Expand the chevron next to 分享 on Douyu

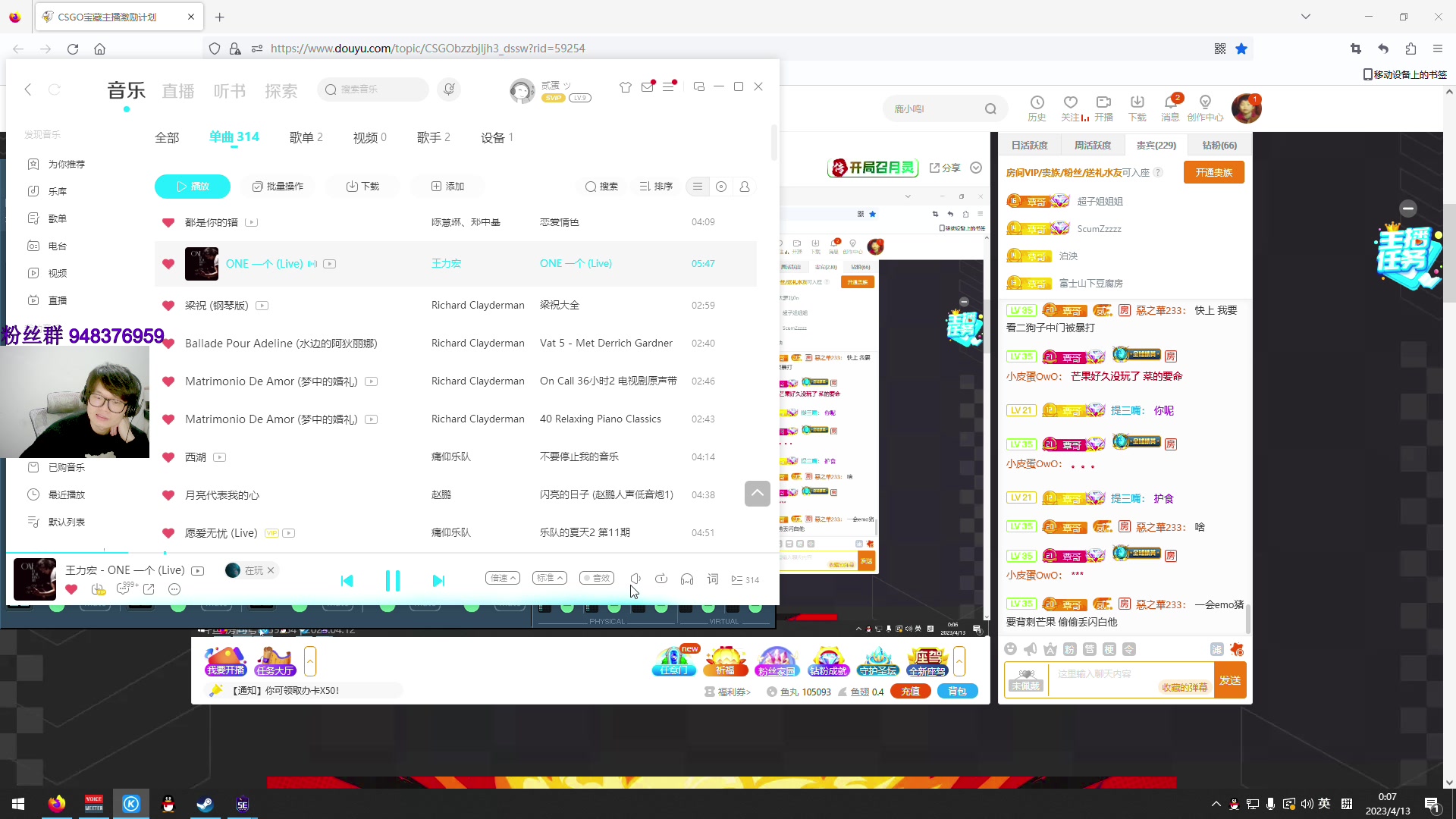977,168
